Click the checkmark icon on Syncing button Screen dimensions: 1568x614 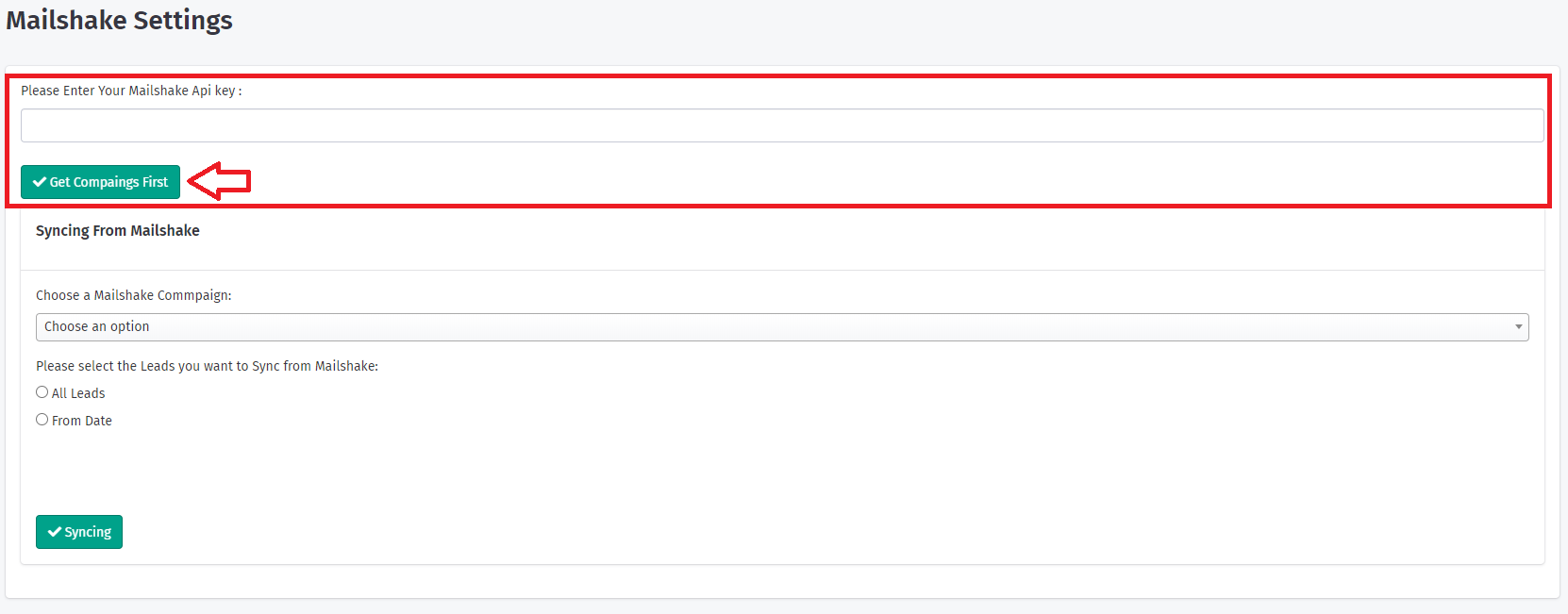(x=55, y=532)
